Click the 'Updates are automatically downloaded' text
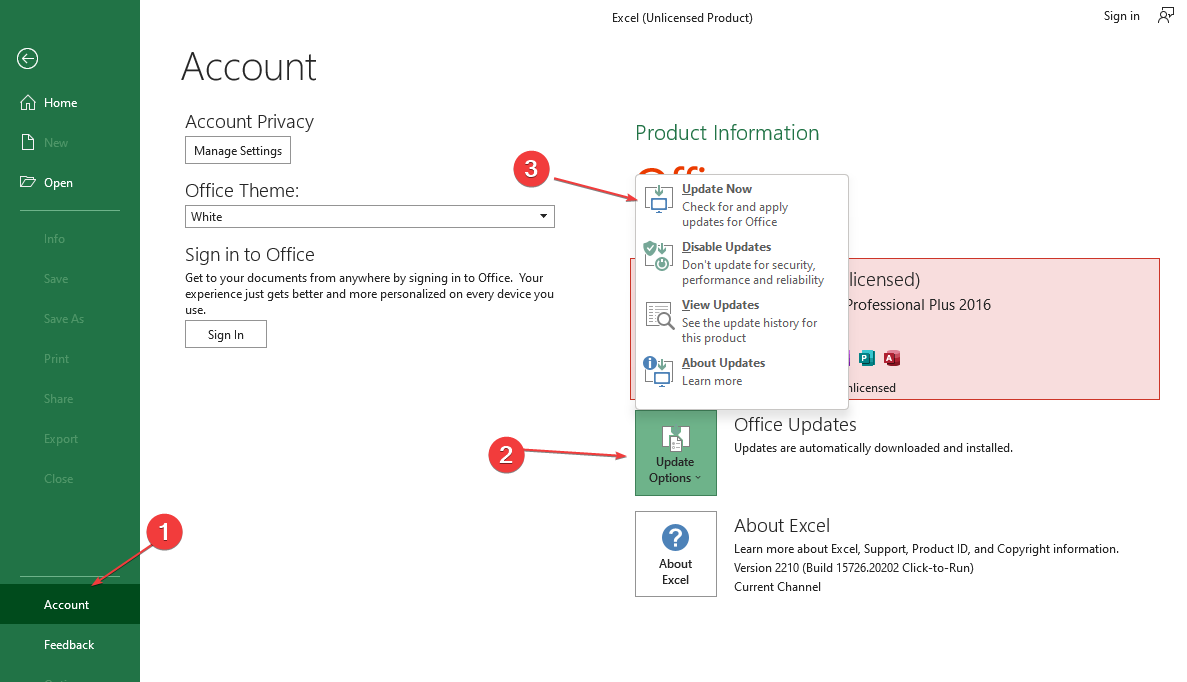The image size is (1187, 682). tap(873, 448)
